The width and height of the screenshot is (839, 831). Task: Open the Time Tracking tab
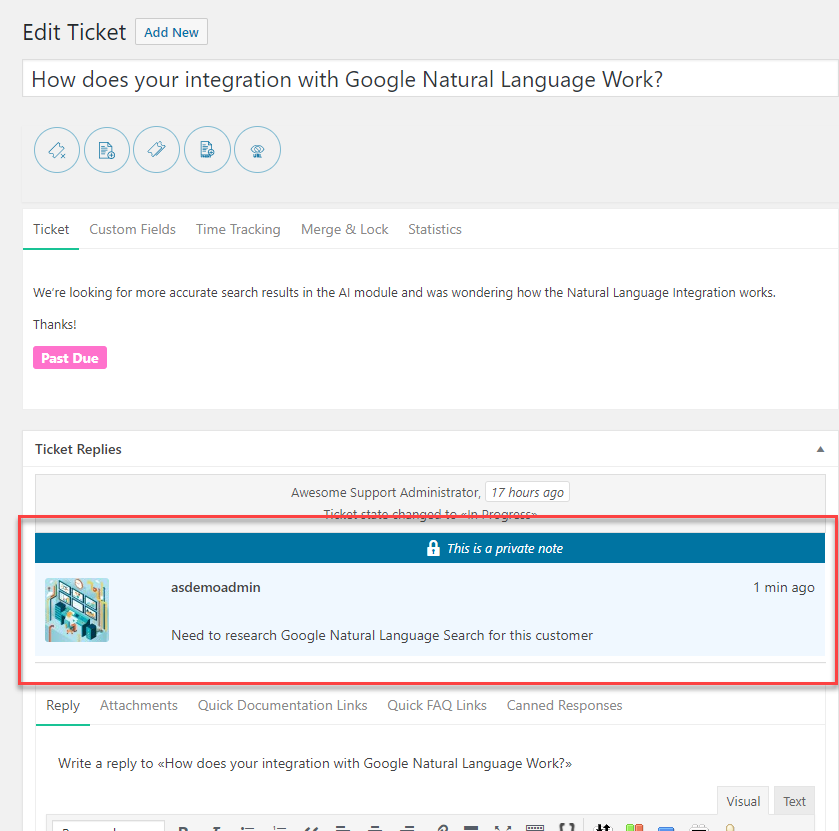[x=238, y=230]
